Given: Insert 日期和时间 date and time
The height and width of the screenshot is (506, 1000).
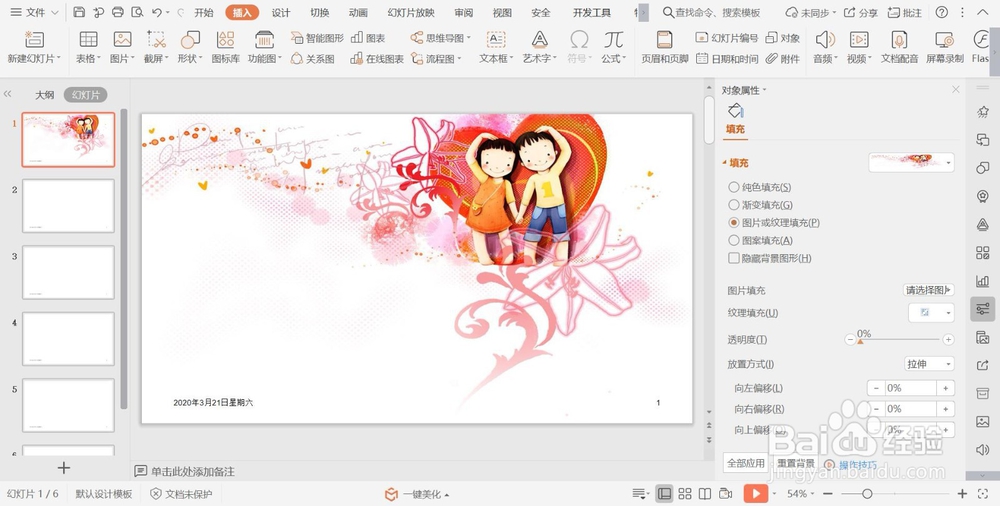Looking at the screenshot, I should tap(727, 59).
